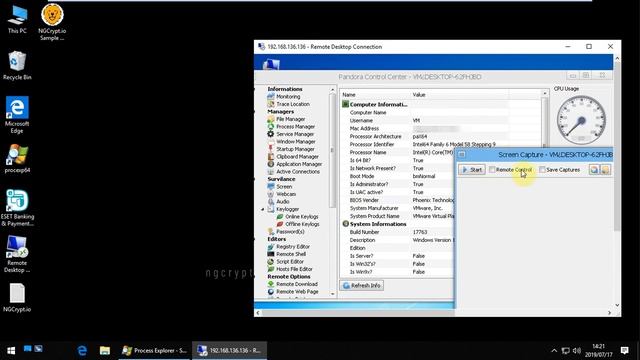This screenshot has height=360, width=640.
Task: Open File Explorer from the taskbar
Action: pyautogui.click(x=105, y=350)
